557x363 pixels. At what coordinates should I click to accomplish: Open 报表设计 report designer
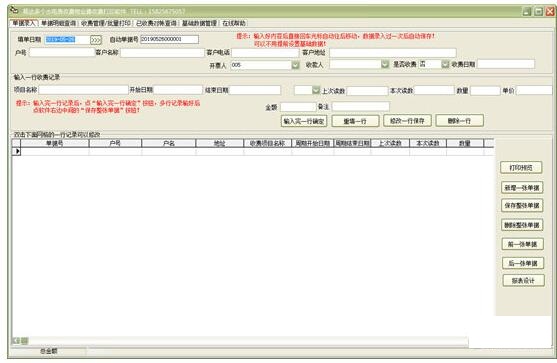[x=523, y=281]
